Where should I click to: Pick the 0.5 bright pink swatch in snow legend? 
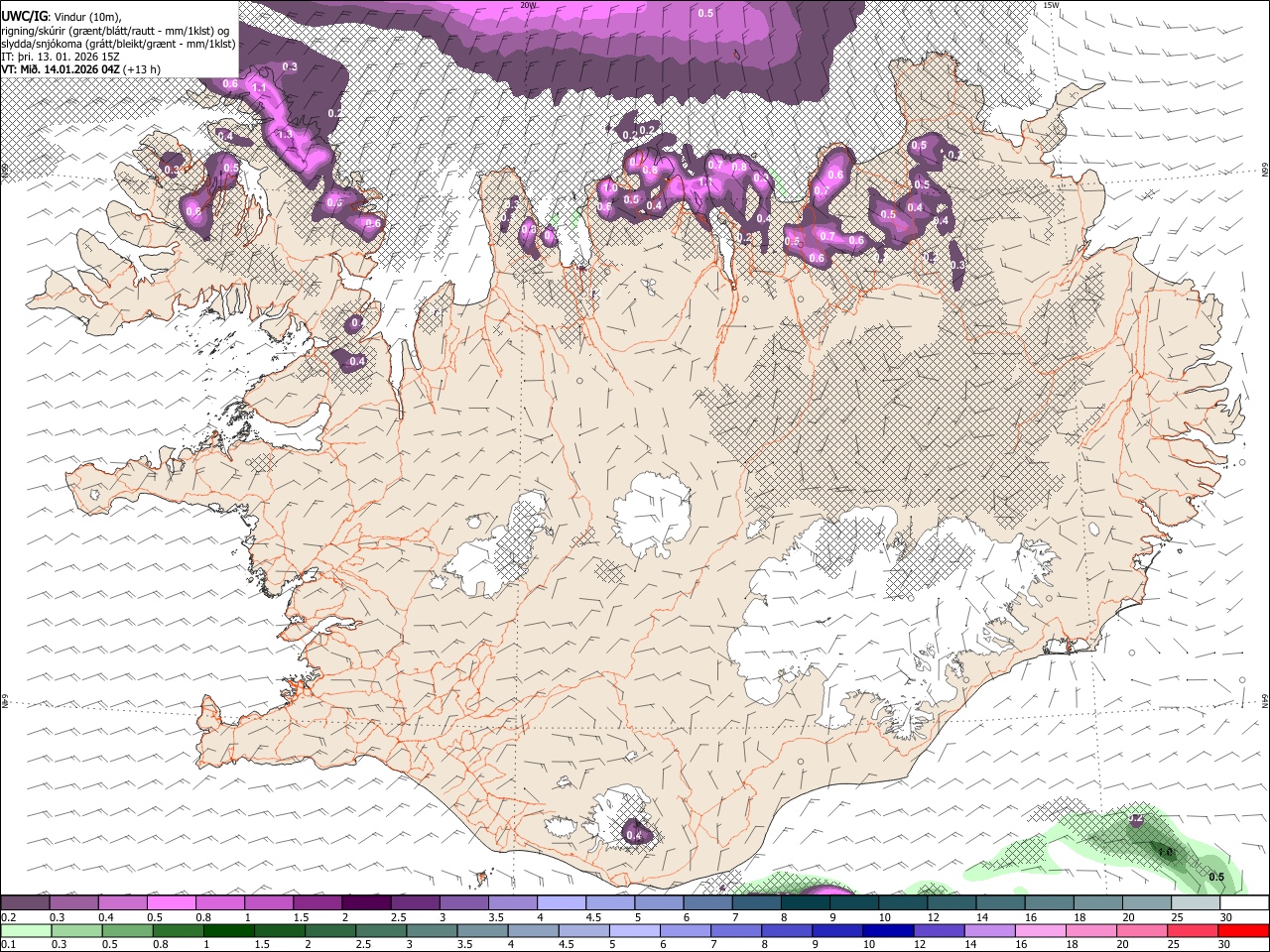[x=172, y=902]
